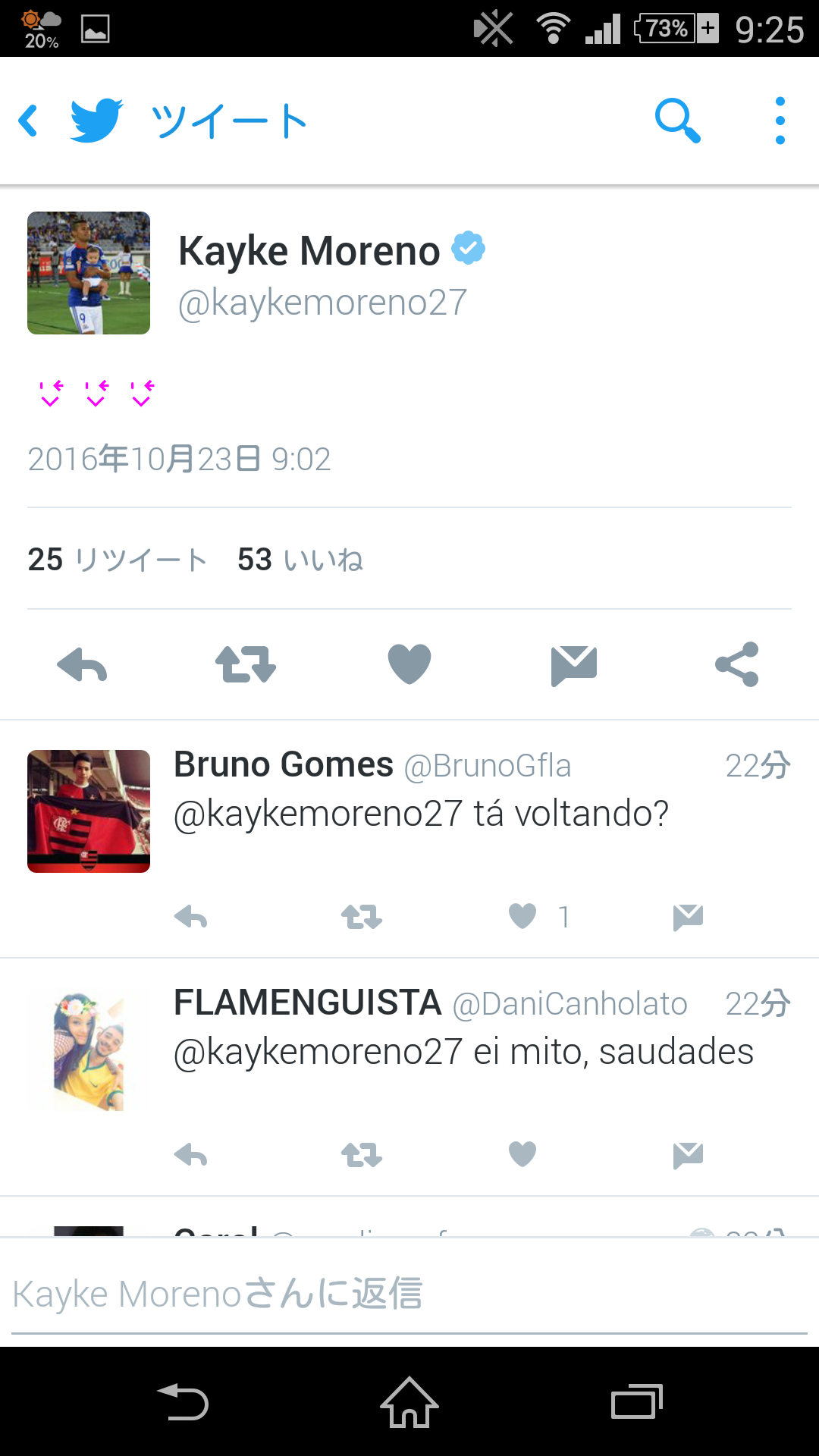The height and width of the screenshot is (1456, 819).
Task: Tap the Android home button
Action: (x=409, y=1402)
